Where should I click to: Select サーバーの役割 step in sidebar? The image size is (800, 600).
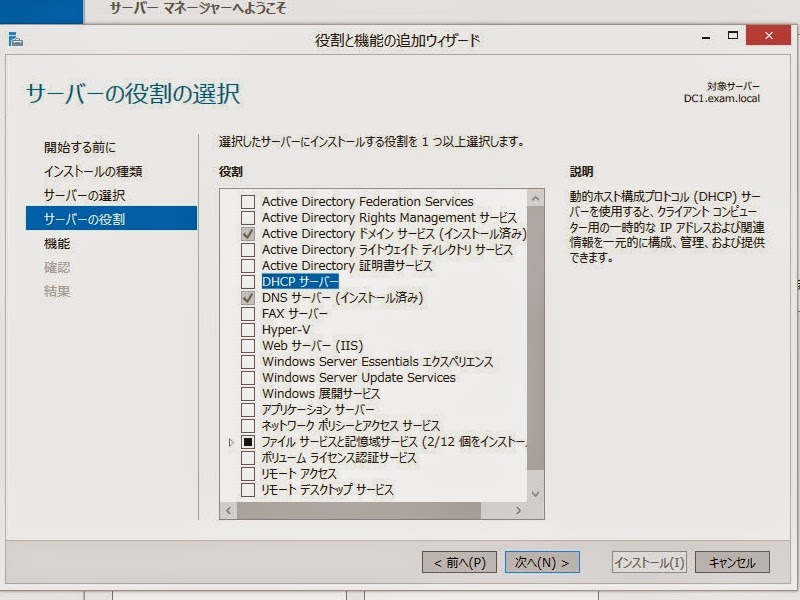click(111, 218)
